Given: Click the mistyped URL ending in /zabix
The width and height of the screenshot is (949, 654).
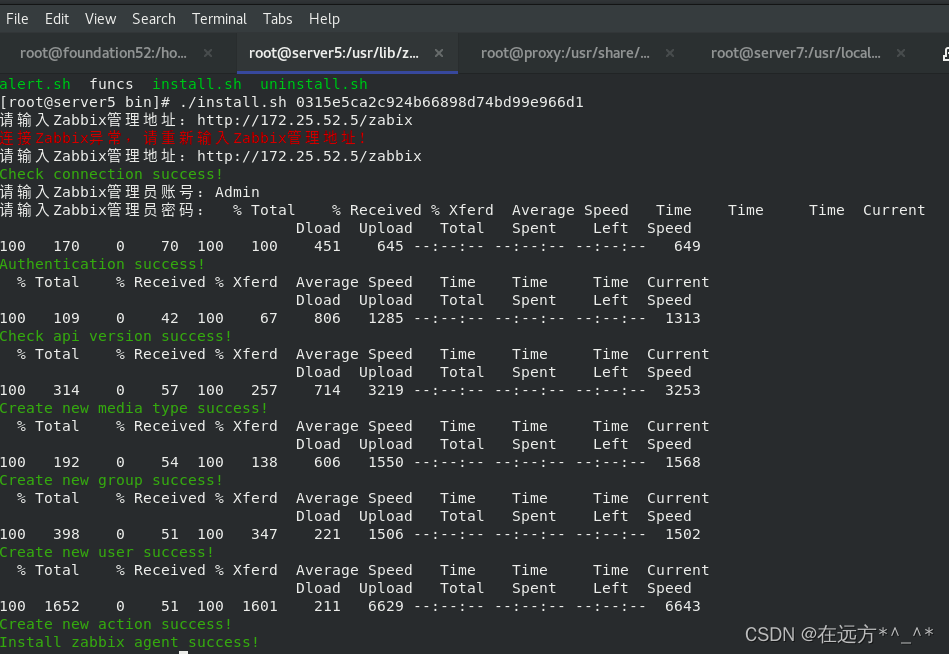Looking at the screenshot, I should [304, 120].
